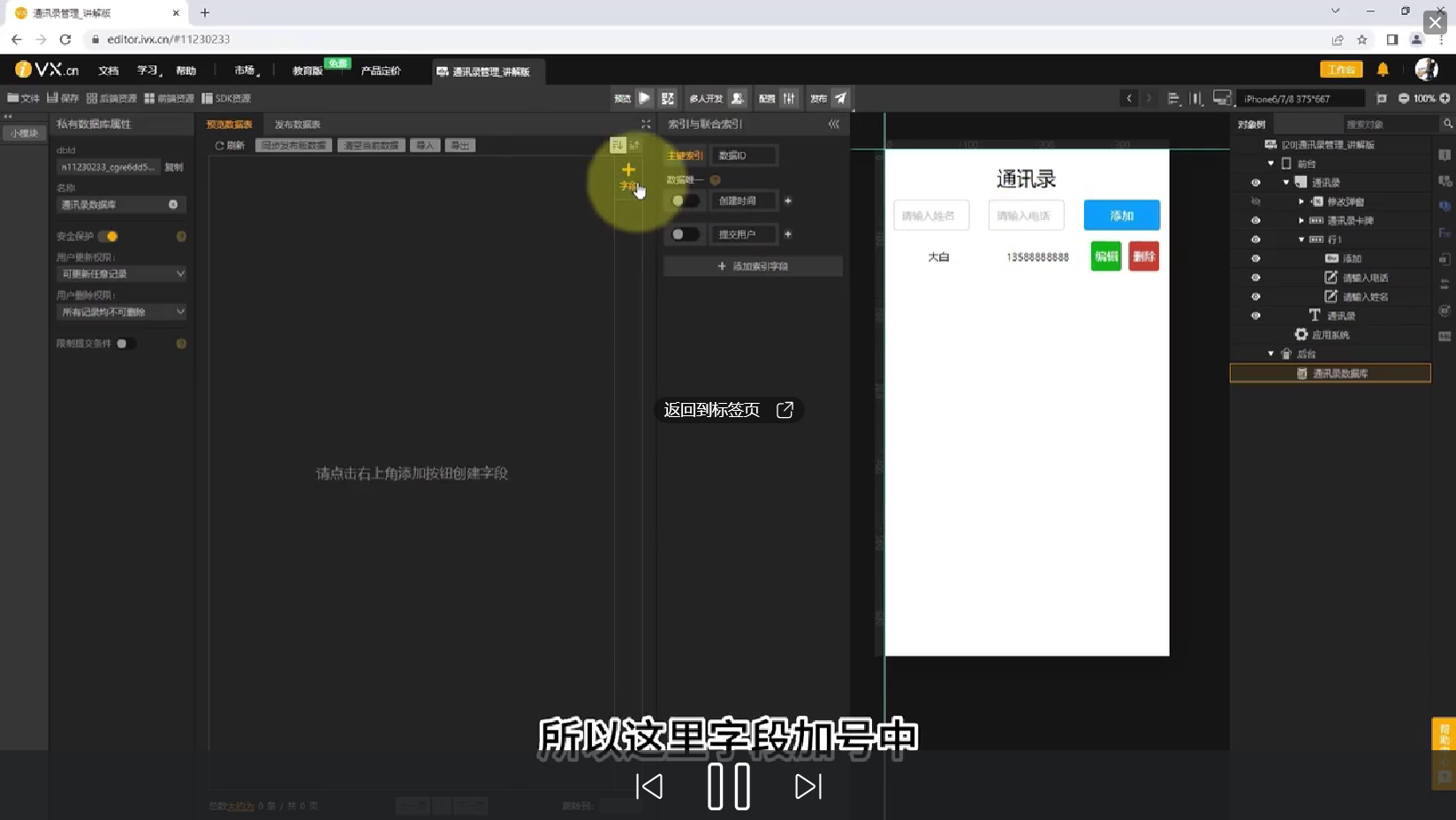
Task: Click plus icon next to 提交用户
Action: pos(788,234)
